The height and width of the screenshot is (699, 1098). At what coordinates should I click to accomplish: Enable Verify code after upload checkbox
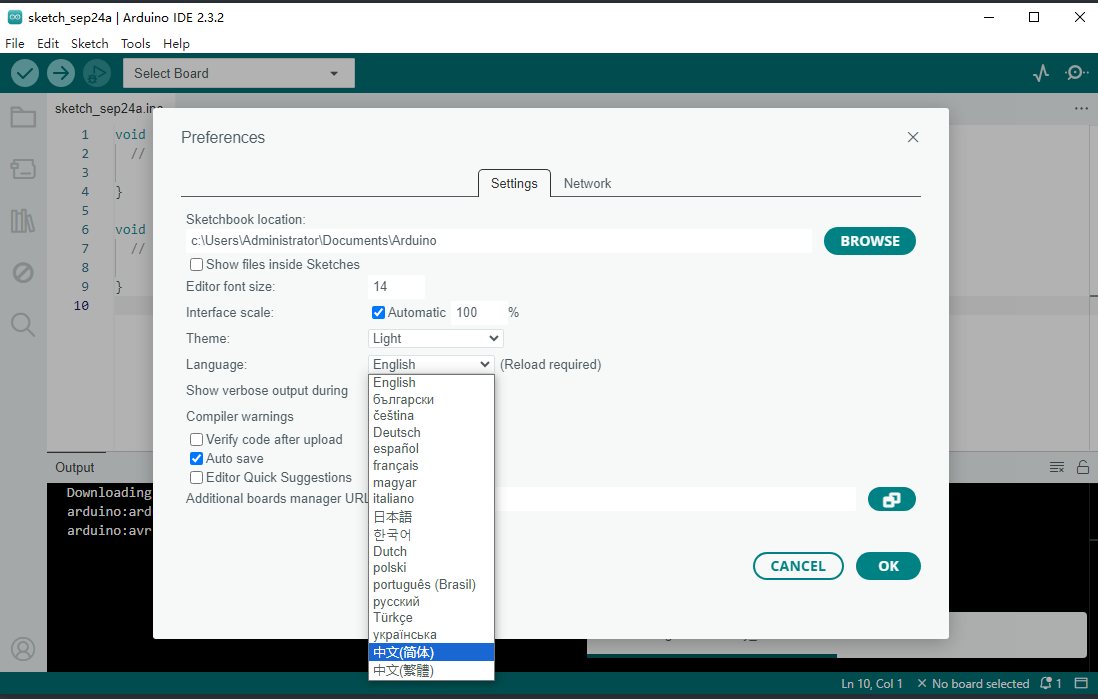coord(197,440)
